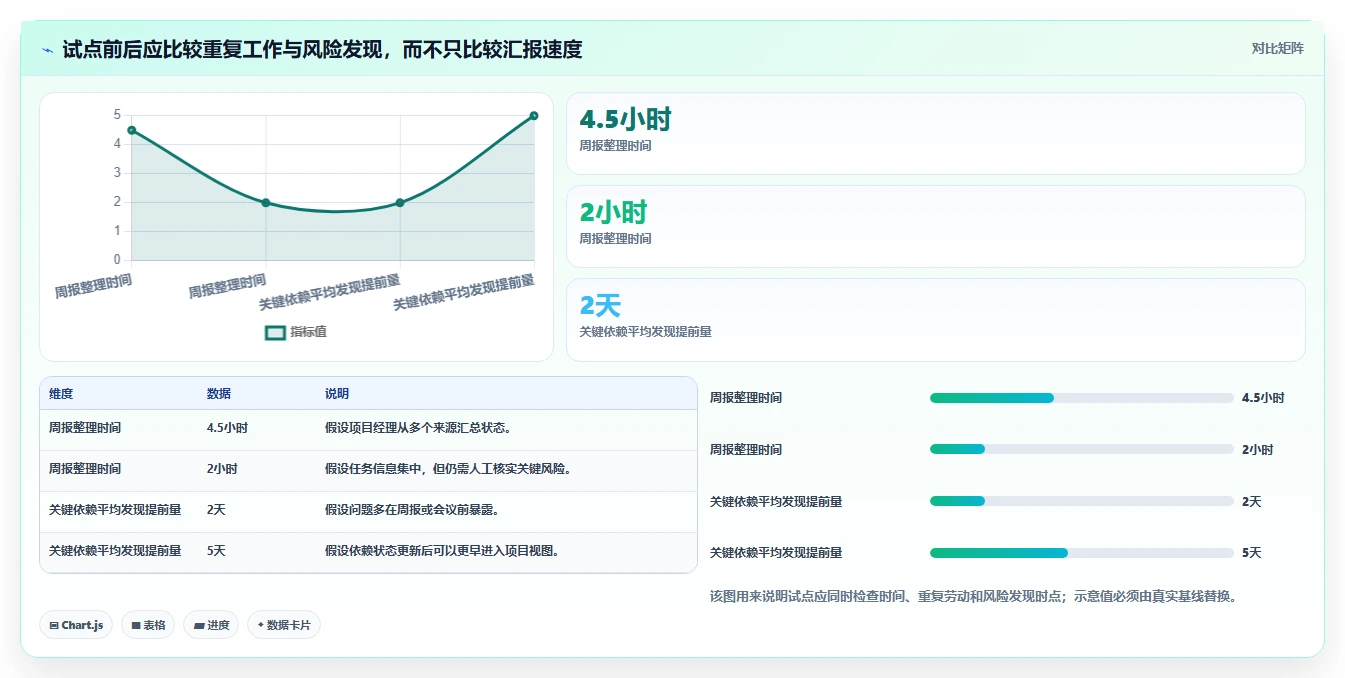Click the main title 试点前后应比较重复工作与风险发现
The height and width of the screenshot is (678, 1345).
coord(322,49)
